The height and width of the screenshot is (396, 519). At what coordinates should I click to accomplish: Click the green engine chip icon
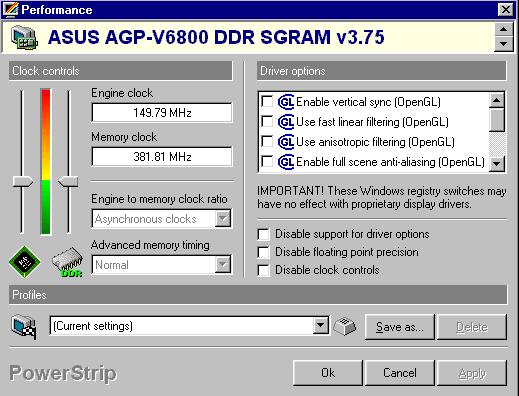(25, 262)
